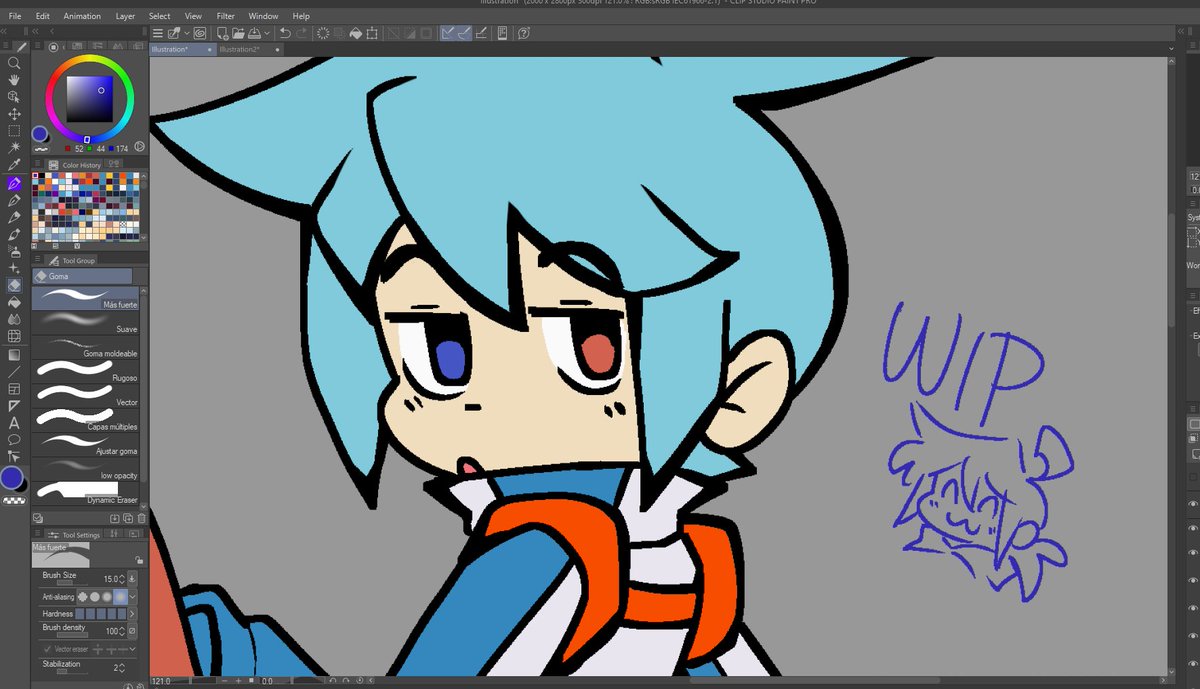Toggle the Vector eraser checkbox

point(48,649)
